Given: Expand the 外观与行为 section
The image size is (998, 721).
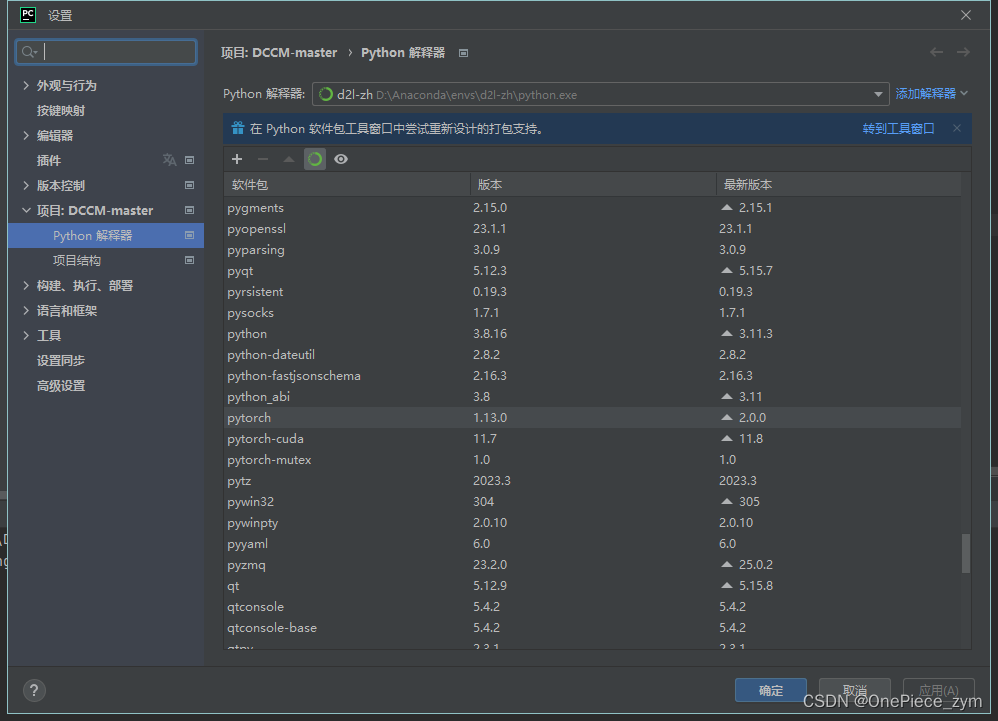Looking at the screenshot, I should [x=26, y=85].
